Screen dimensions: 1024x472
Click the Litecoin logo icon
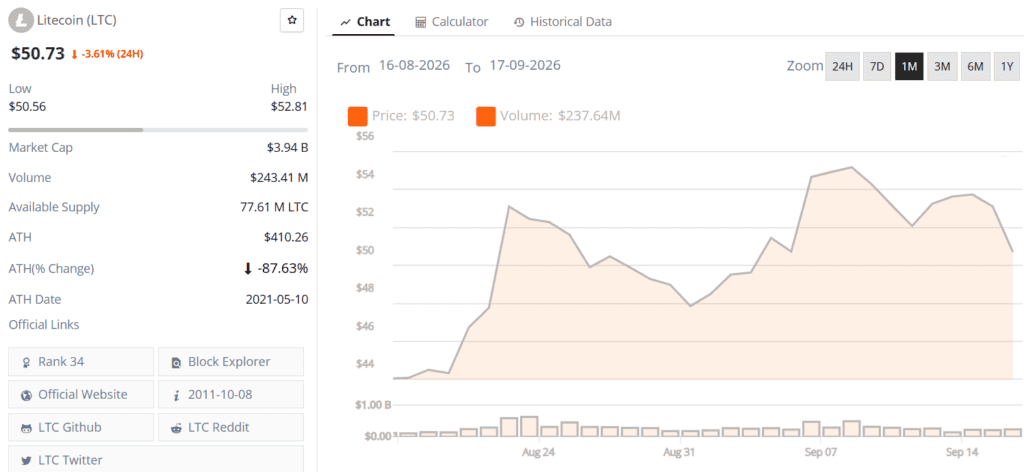pyautogui.click(x=22, y=22)
